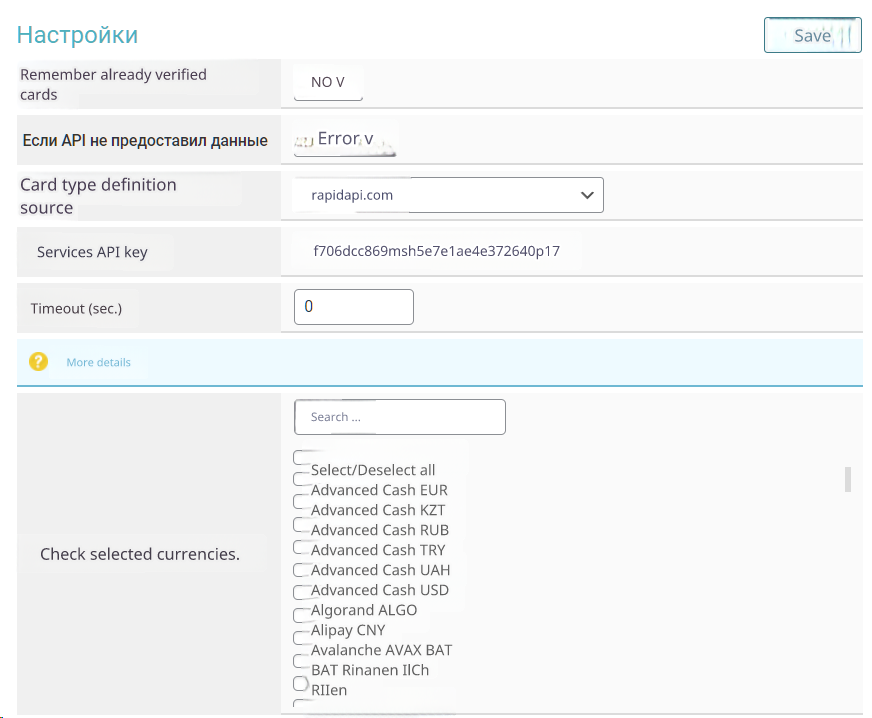Screen dimensions: 872x718
Task: Expand the Error dropdown for missing API data
Action: click(x=345, y=140)
